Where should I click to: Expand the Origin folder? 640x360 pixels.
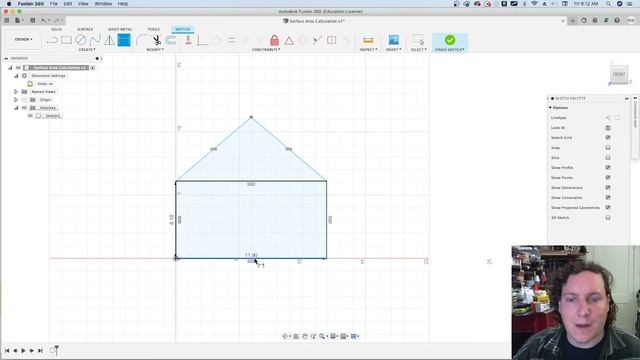click(16, 100)
